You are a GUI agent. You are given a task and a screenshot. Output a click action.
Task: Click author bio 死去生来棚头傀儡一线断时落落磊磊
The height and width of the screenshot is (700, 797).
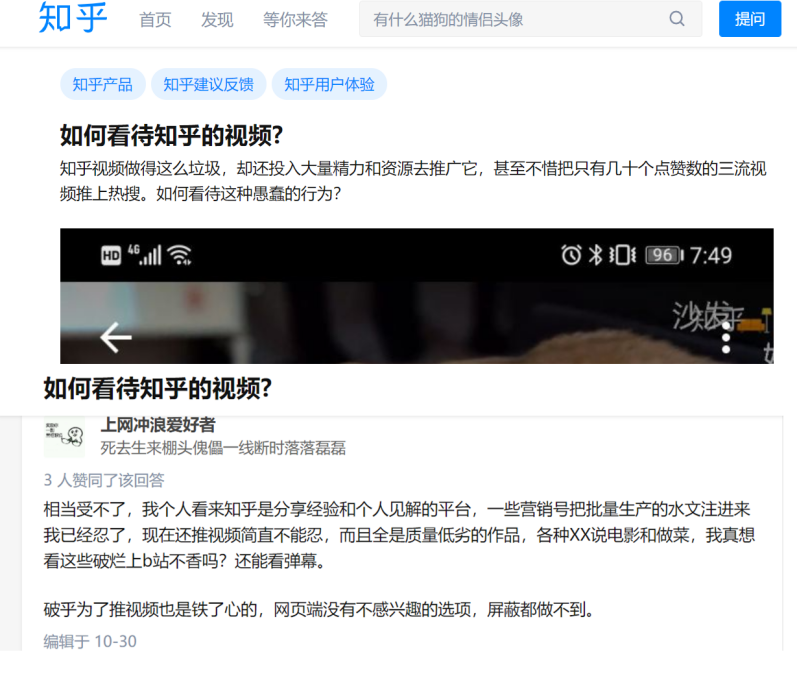[223, 448]
